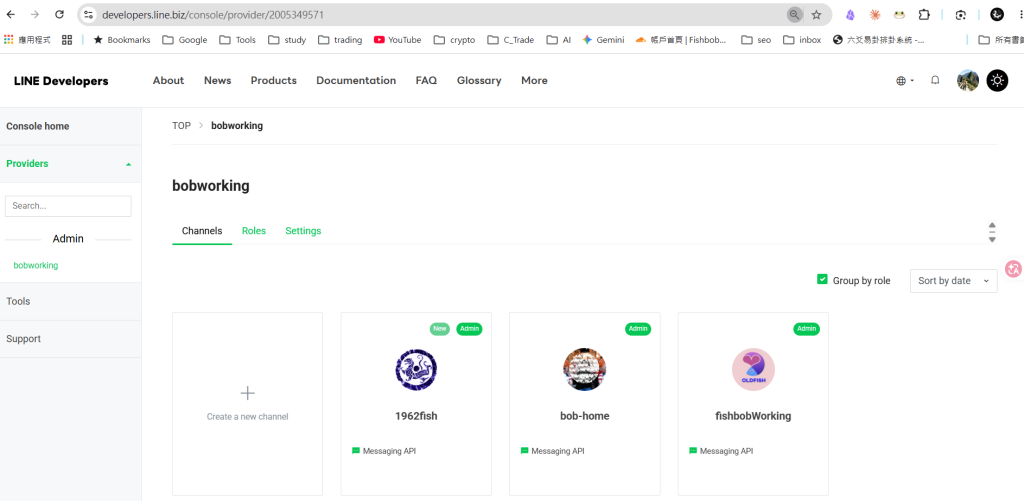Select bobworking provider in sidebar

pos(36,265)
